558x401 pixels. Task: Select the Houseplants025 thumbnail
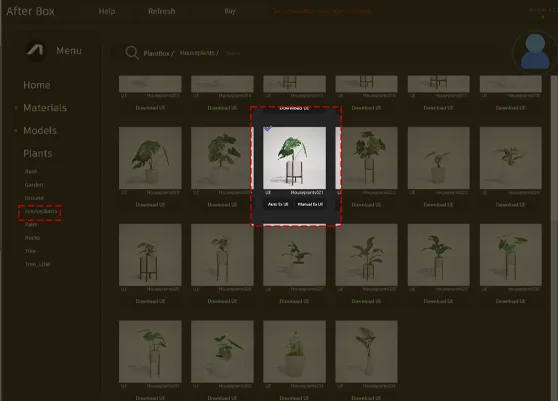point(150,255)
